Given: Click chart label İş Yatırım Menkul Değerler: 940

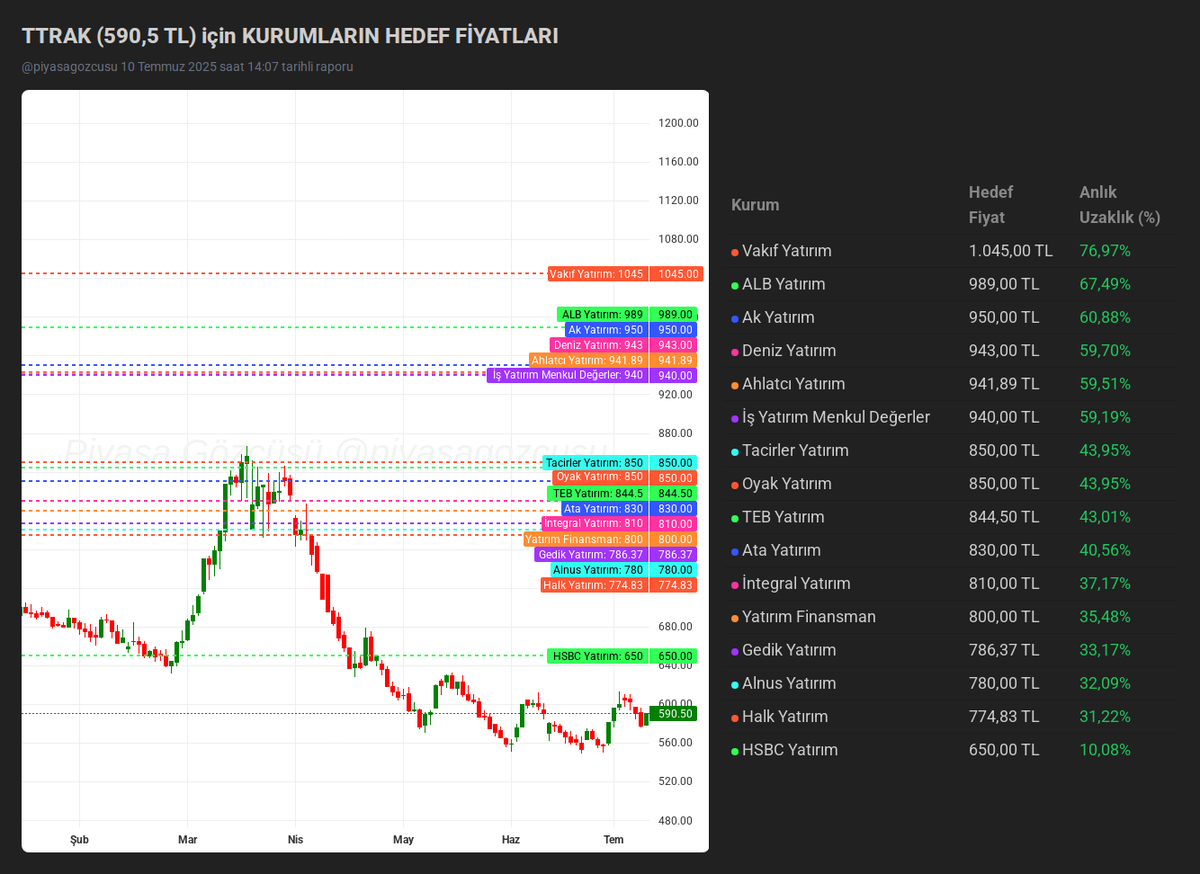Looking at the screenshot, I should coord(567,375).
